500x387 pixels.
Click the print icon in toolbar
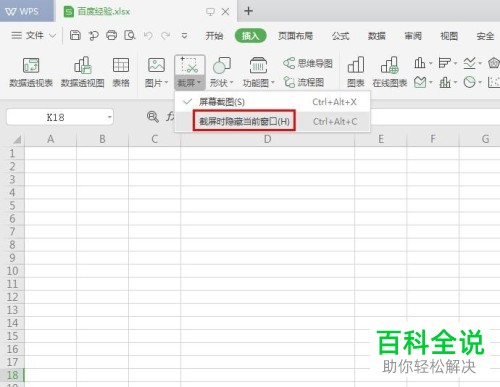pyautogui.click(x=111, y=35)
